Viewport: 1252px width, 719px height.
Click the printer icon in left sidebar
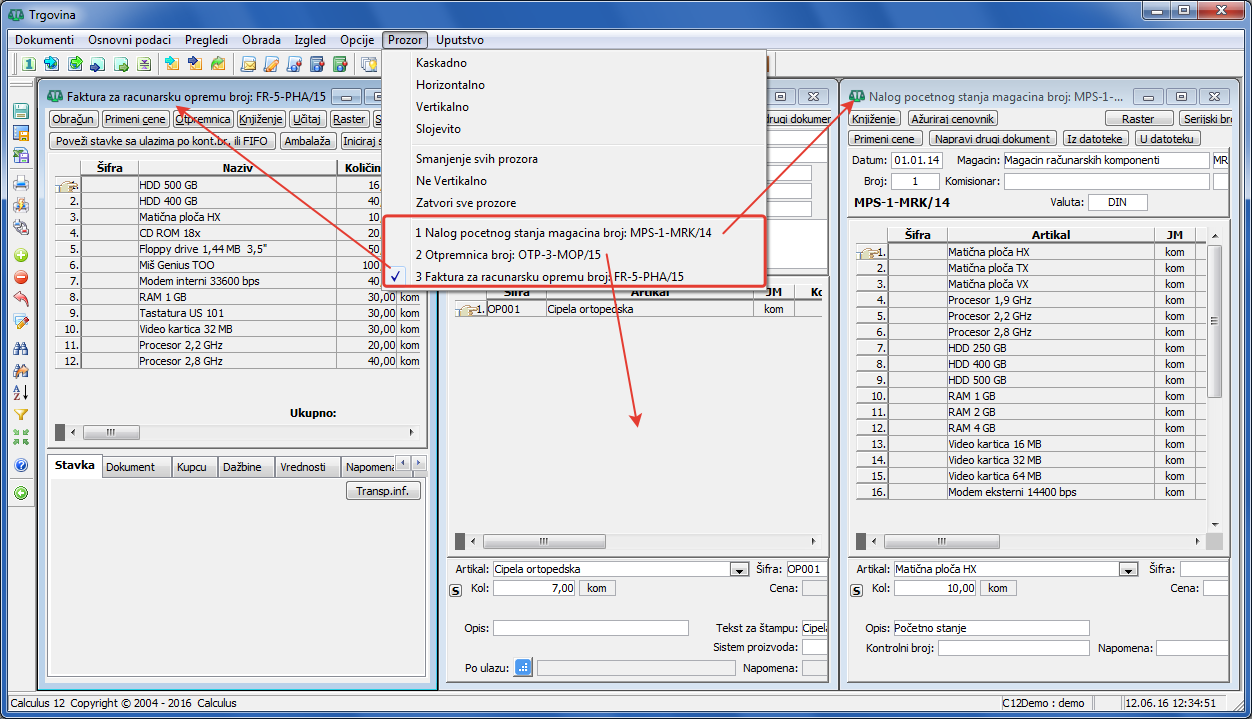(21, 183)
